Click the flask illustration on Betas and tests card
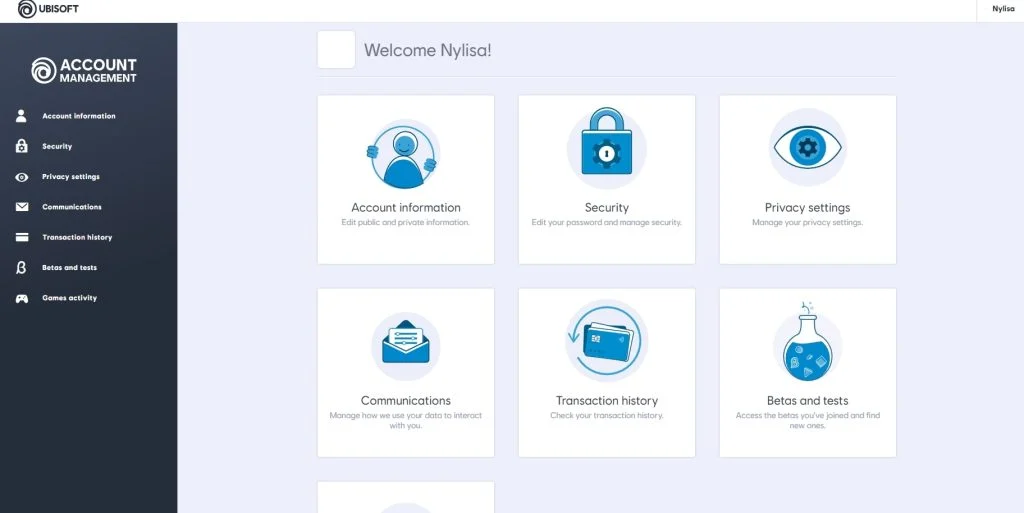 click(x=808, y=342)
